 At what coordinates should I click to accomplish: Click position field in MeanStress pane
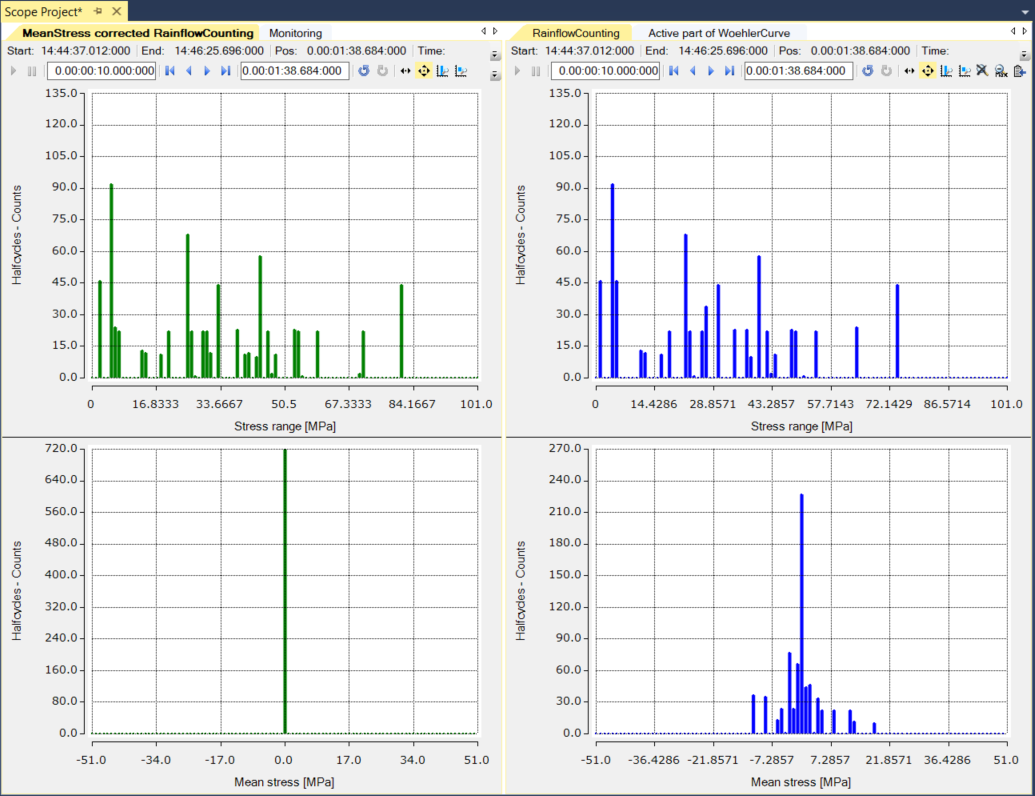pyautogui.click(x=295, y=71)
